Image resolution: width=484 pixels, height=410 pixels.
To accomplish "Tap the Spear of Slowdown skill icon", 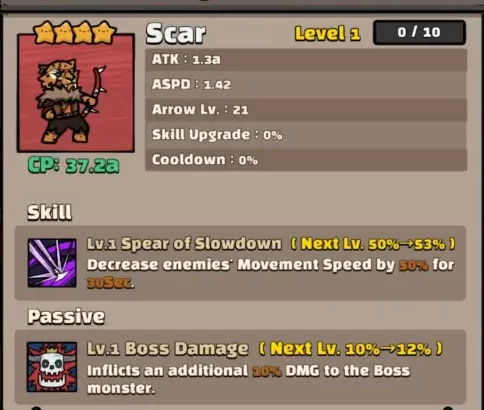I will click(x=52, y=263).
